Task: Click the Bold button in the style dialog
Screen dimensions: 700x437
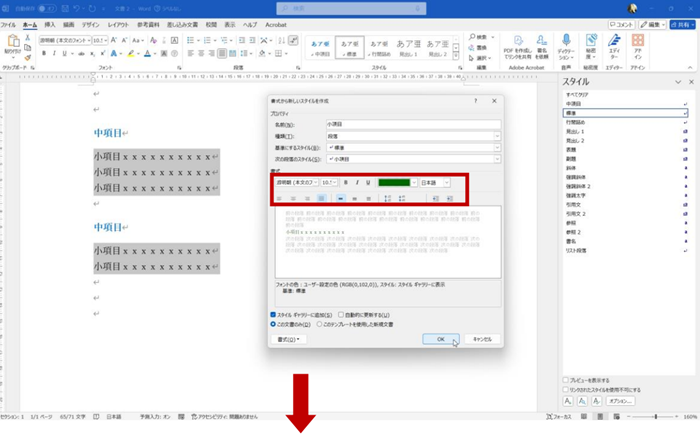Action: click(x=345, y=182)
